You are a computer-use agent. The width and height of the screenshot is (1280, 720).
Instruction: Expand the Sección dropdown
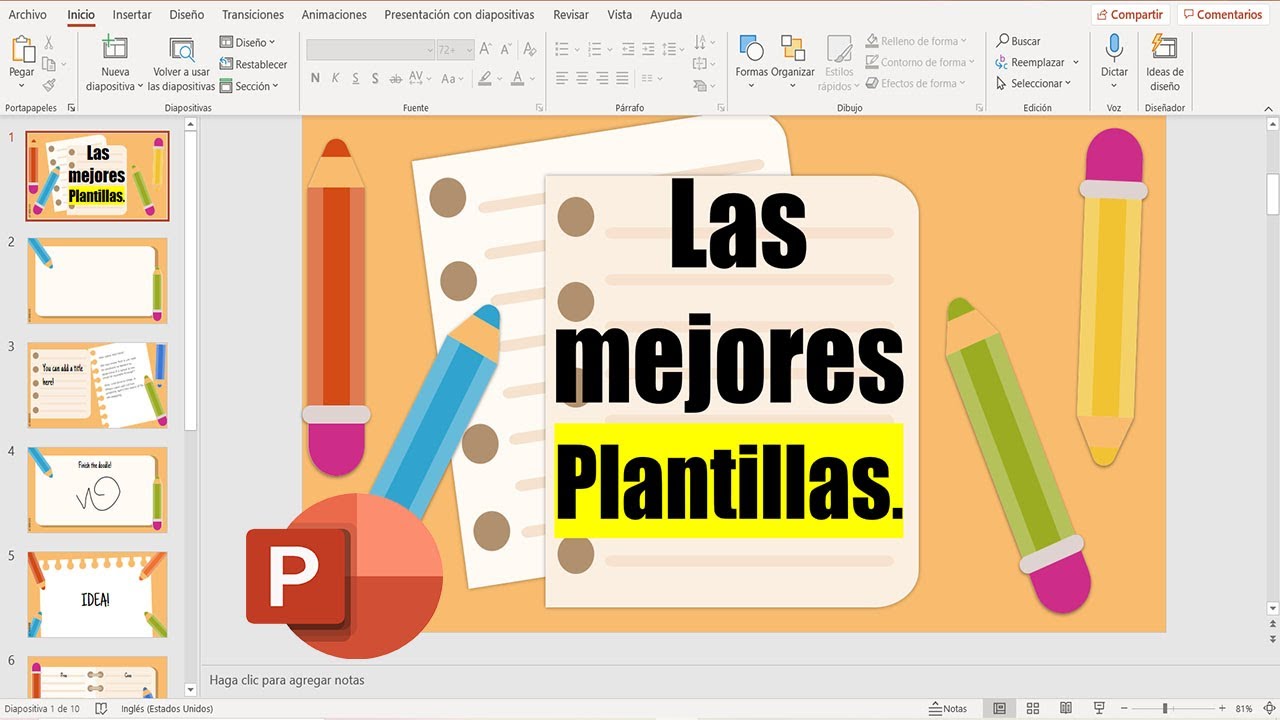tap(247, 86)
